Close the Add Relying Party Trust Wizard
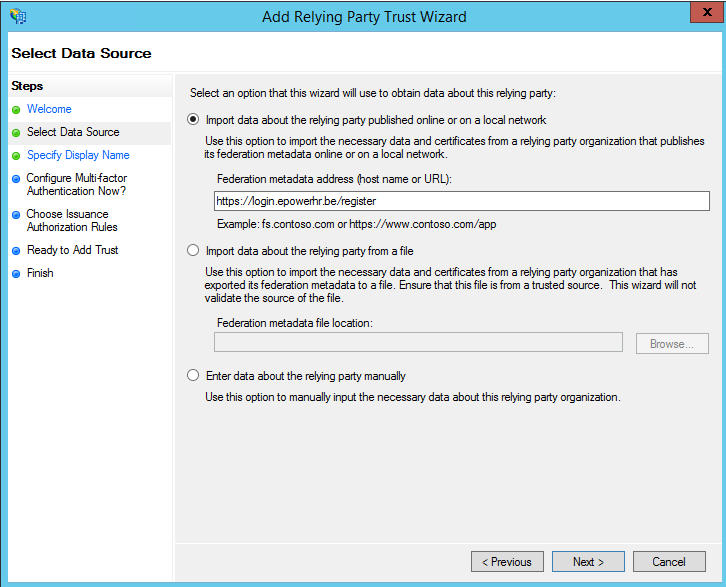This screenshot has height=587, width=726. pyautogui.click(x=707, y=12)
